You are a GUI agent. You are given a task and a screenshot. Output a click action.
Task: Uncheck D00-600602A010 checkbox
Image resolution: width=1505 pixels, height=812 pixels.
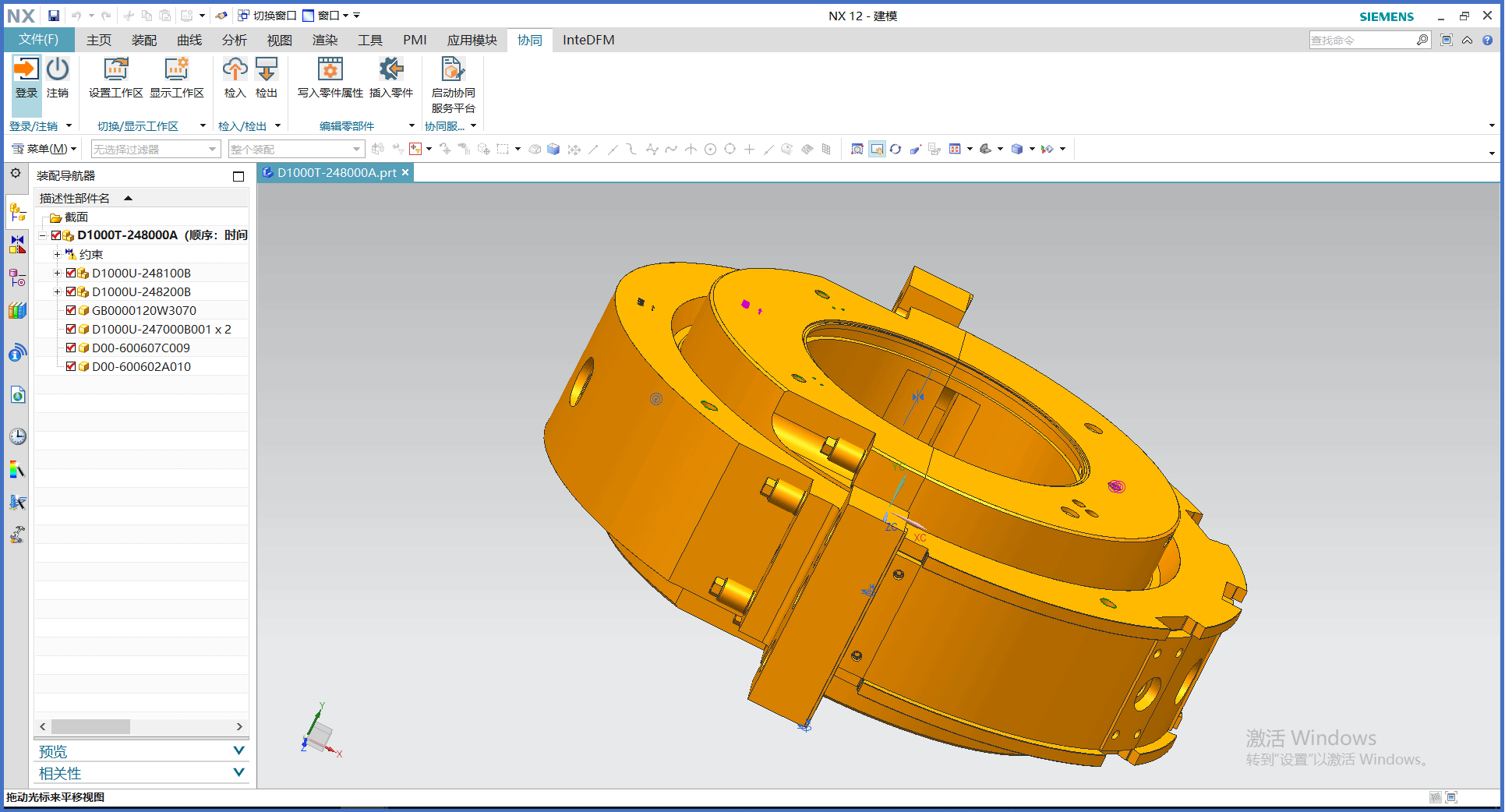click(71, 366)
